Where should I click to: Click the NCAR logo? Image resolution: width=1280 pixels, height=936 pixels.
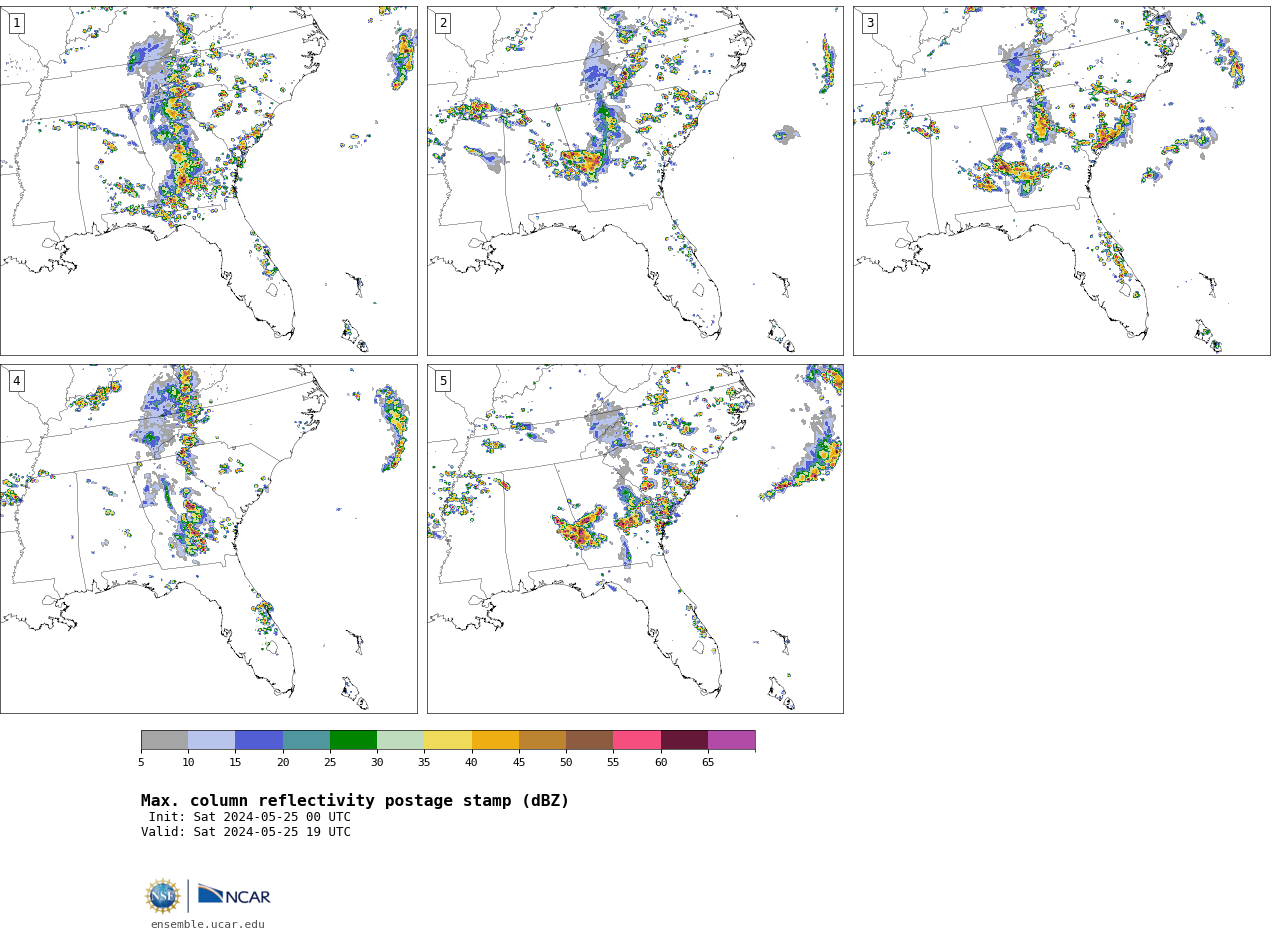[234, 895]
